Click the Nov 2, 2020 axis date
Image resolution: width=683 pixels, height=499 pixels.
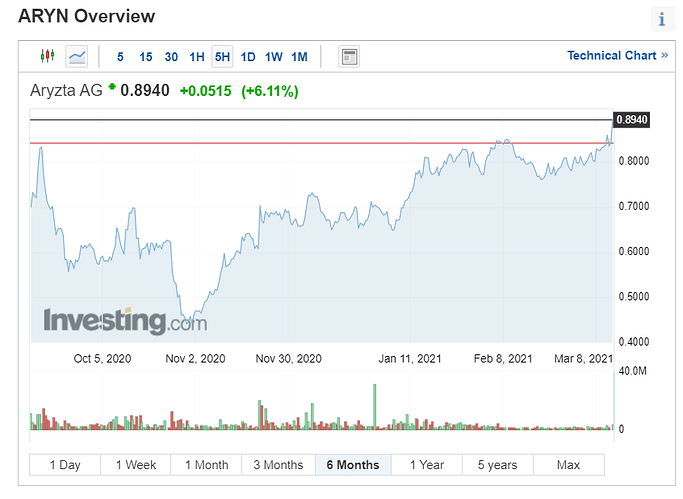(x=195, y=359)
